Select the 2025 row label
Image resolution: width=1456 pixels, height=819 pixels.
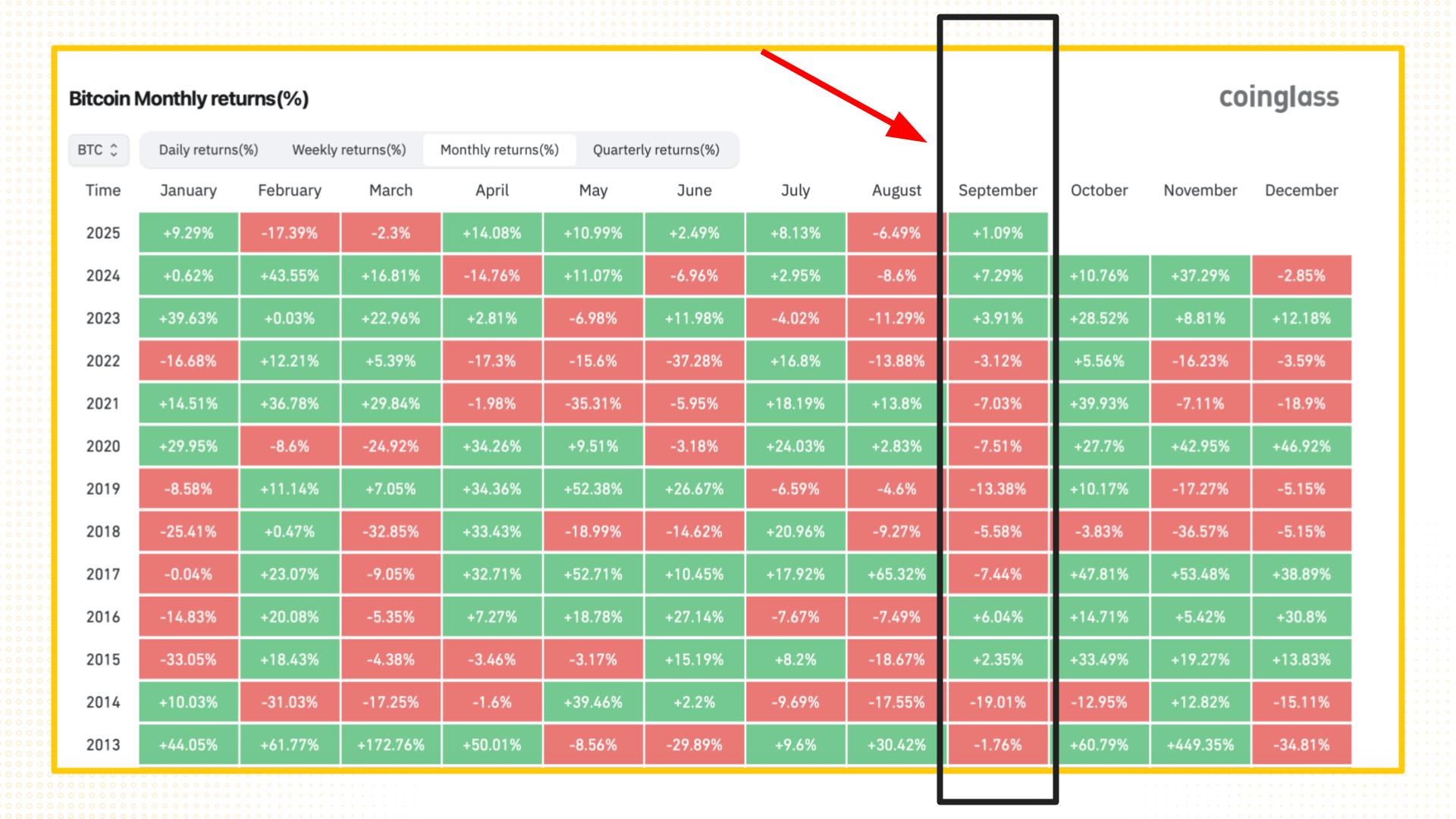coord(103,233)
